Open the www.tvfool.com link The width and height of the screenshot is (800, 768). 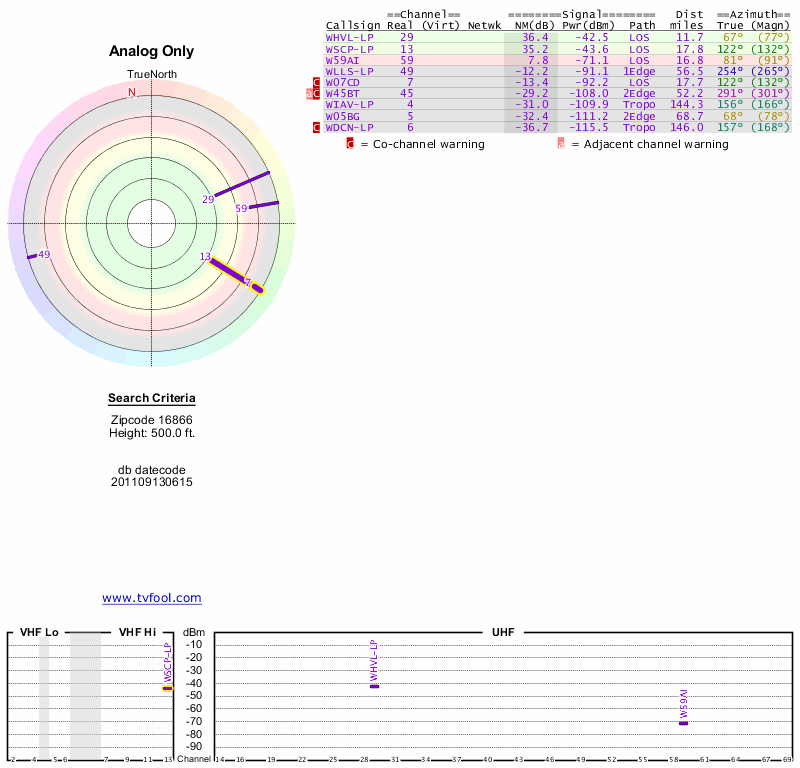(152, 598)
